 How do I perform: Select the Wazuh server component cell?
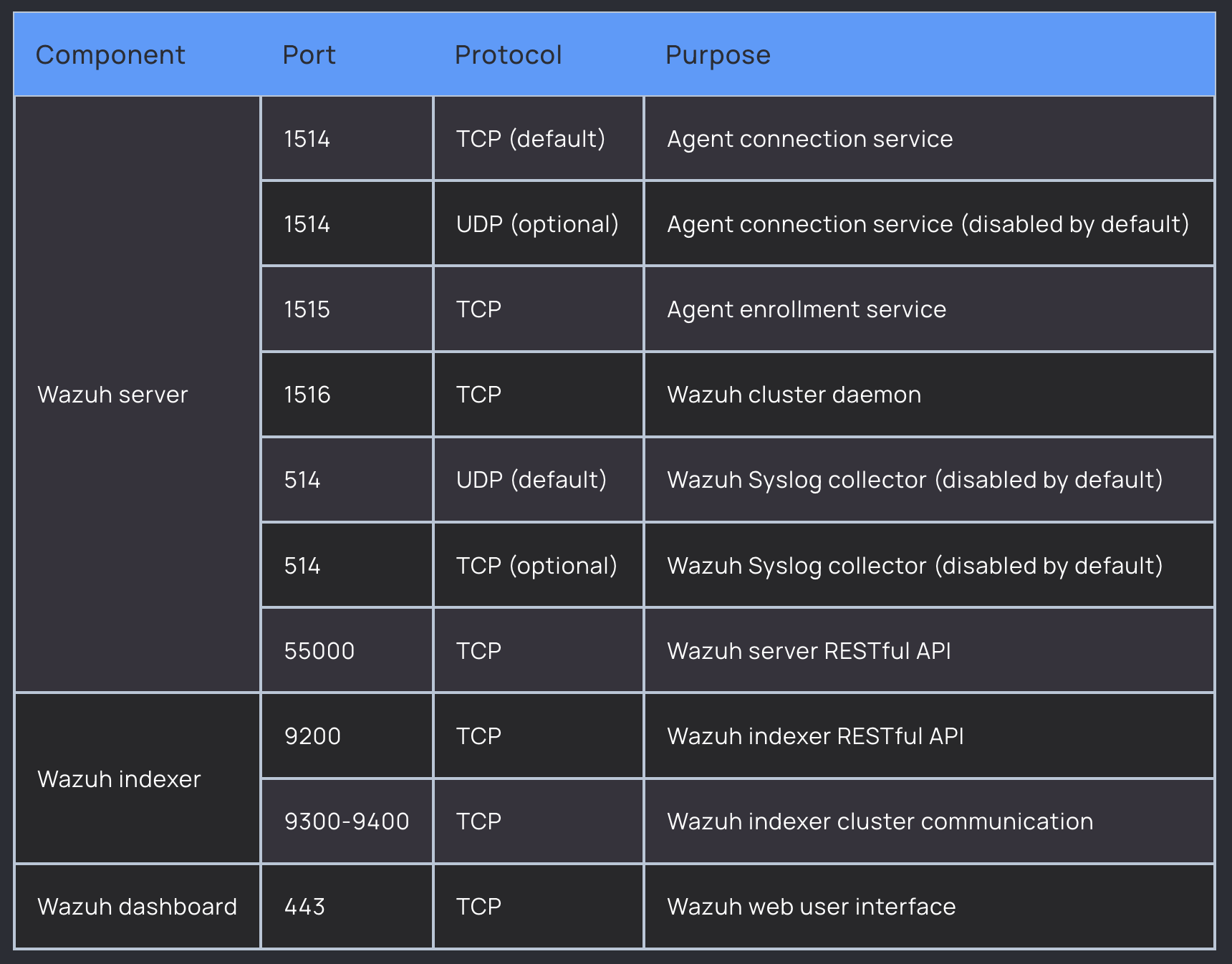pyautogui.click(x=112, y=394)
